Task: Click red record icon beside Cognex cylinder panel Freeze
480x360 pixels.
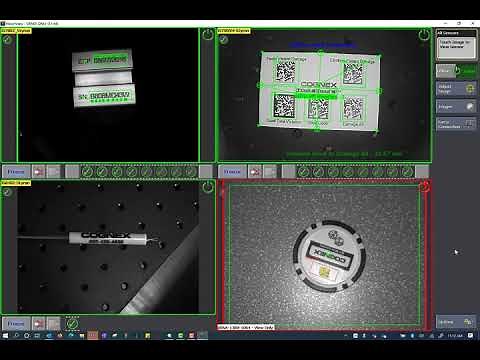Action: (x=39, y=324)
